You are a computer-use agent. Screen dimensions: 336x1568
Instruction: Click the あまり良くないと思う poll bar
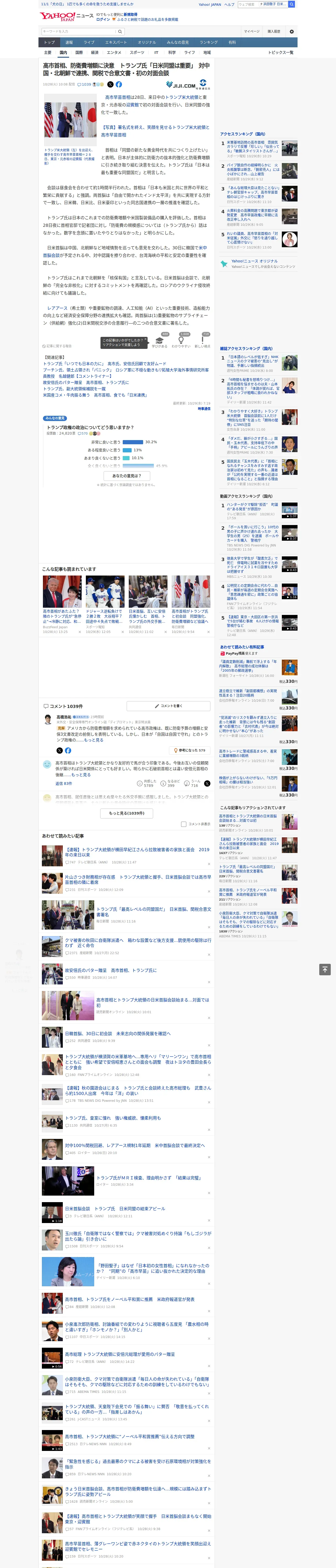coord(126,458)
